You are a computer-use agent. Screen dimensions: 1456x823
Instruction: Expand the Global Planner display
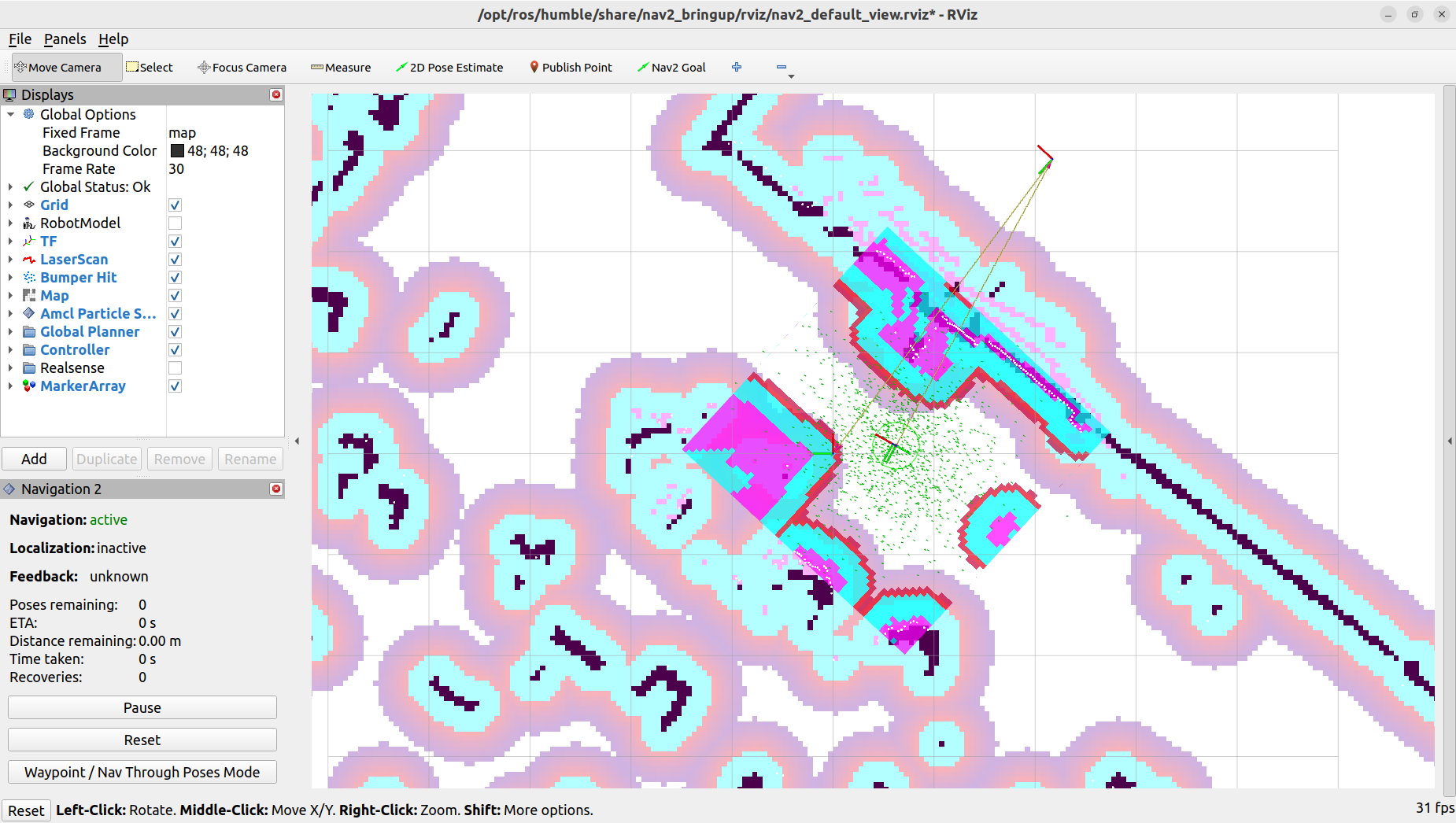point(11,331)
